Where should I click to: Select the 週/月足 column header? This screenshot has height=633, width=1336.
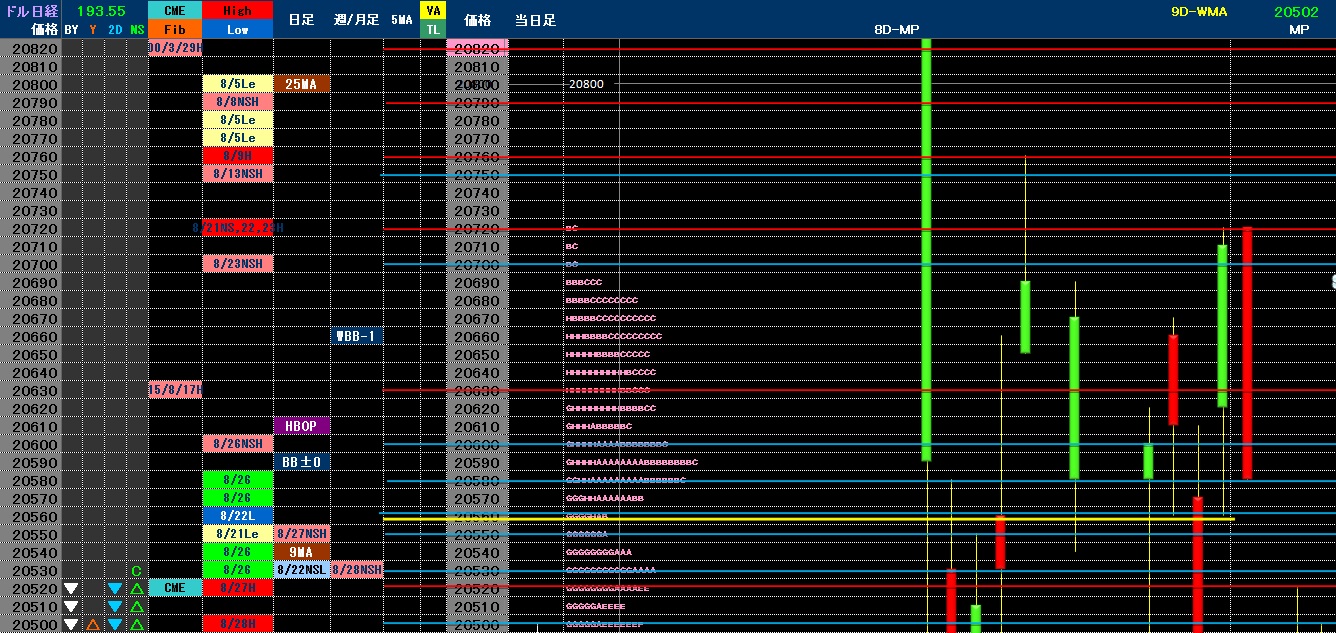click(356, 20)
